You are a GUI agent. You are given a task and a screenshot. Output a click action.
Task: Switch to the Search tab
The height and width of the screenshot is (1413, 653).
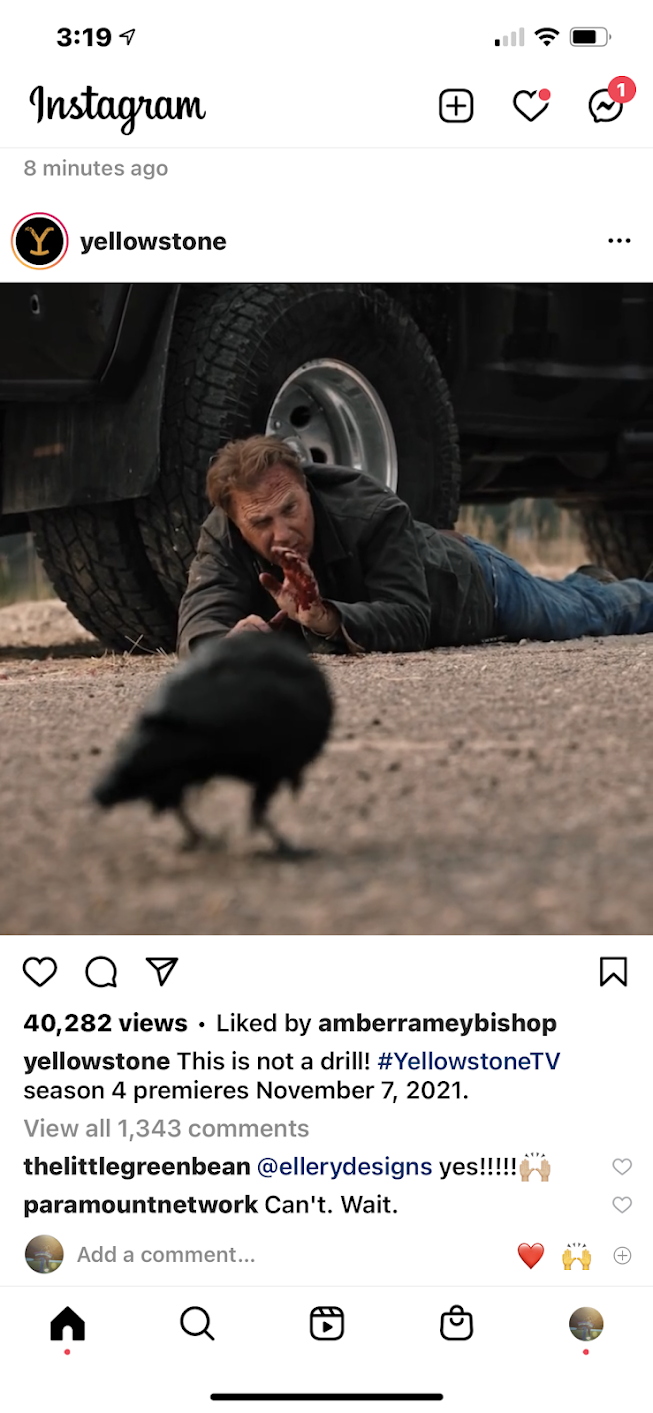click(x=197, y=1324)
